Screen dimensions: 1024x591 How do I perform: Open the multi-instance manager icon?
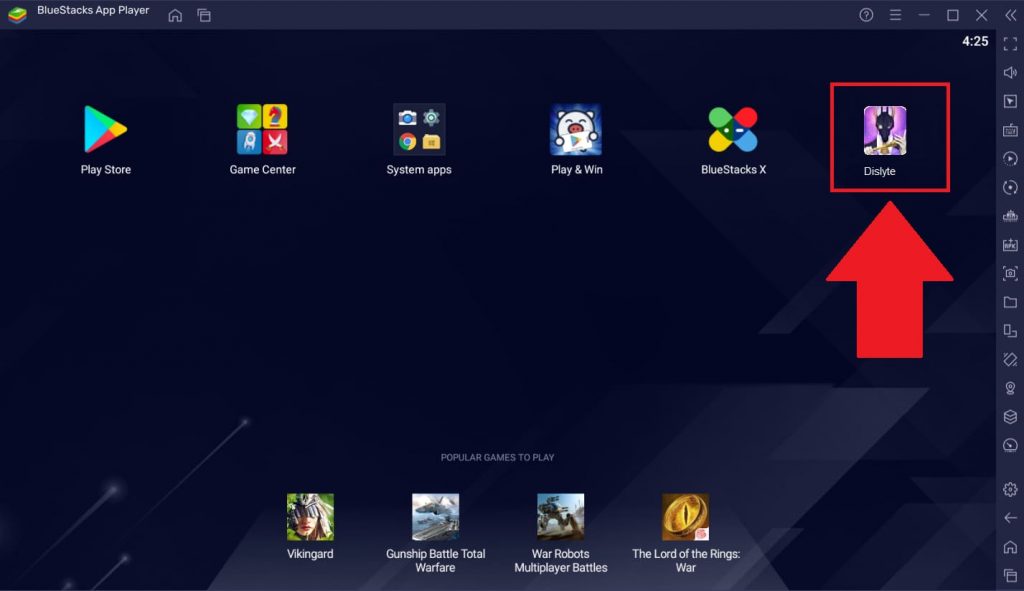1010,216
